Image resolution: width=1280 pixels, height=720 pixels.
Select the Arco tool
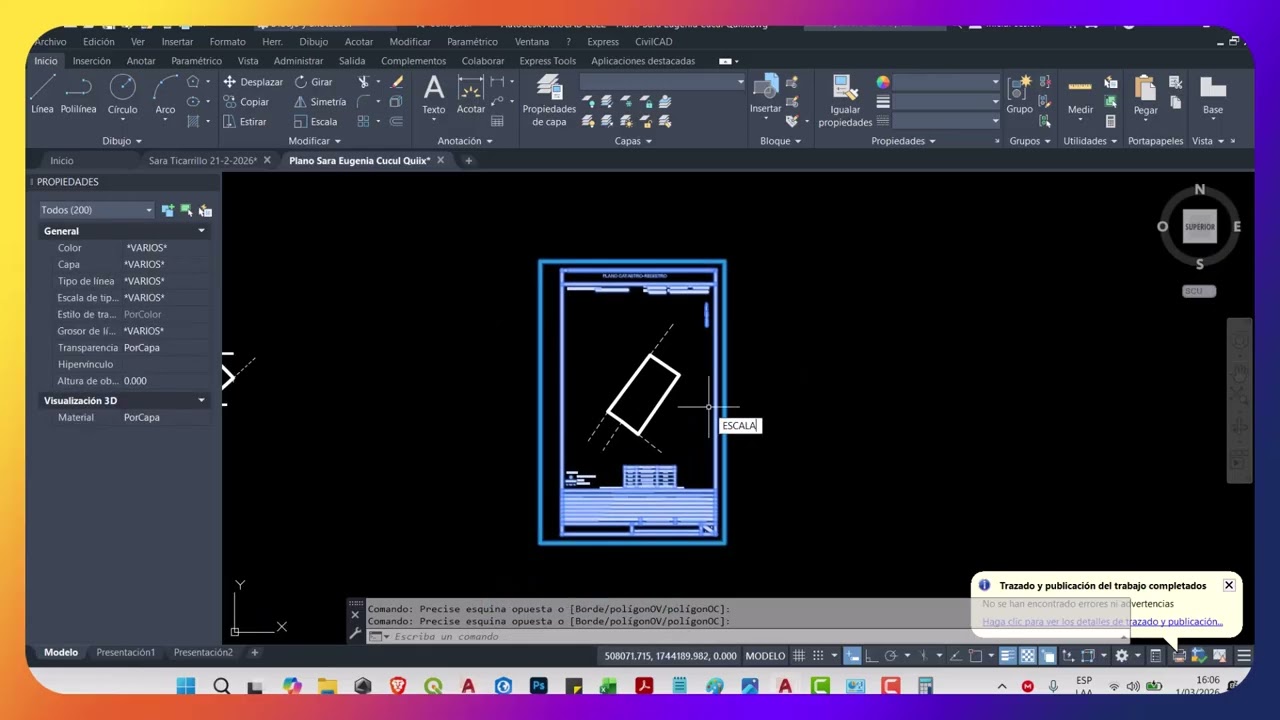(165, 96)
